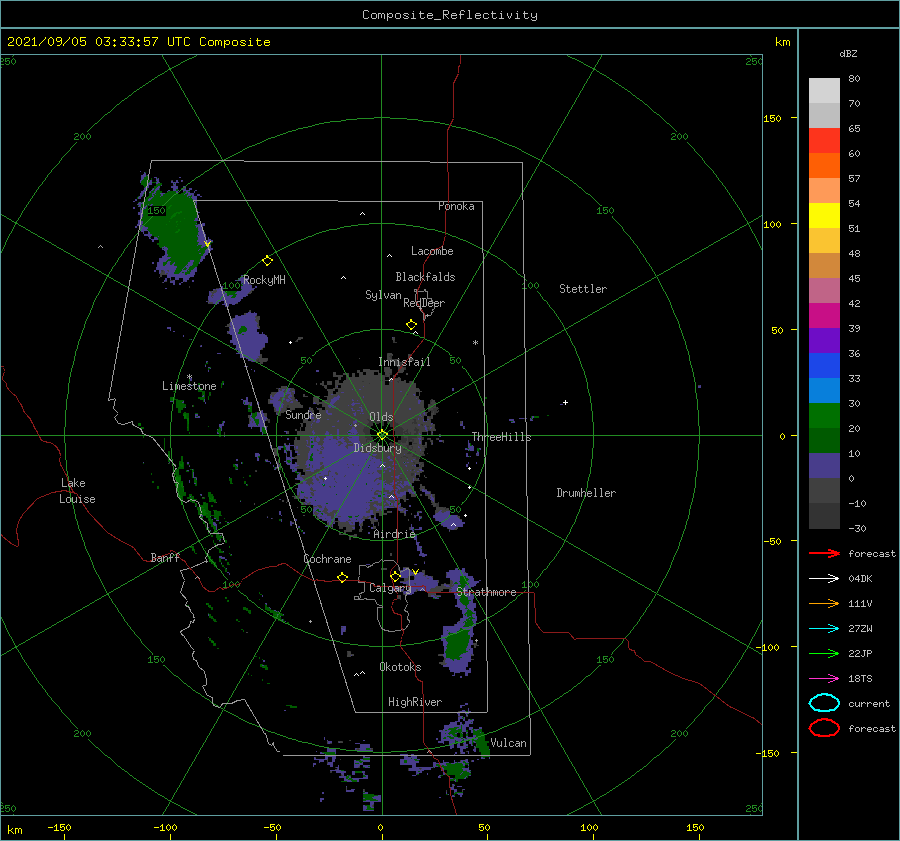Click the light blue swatch between 33 and 30

tap(824, 390)
